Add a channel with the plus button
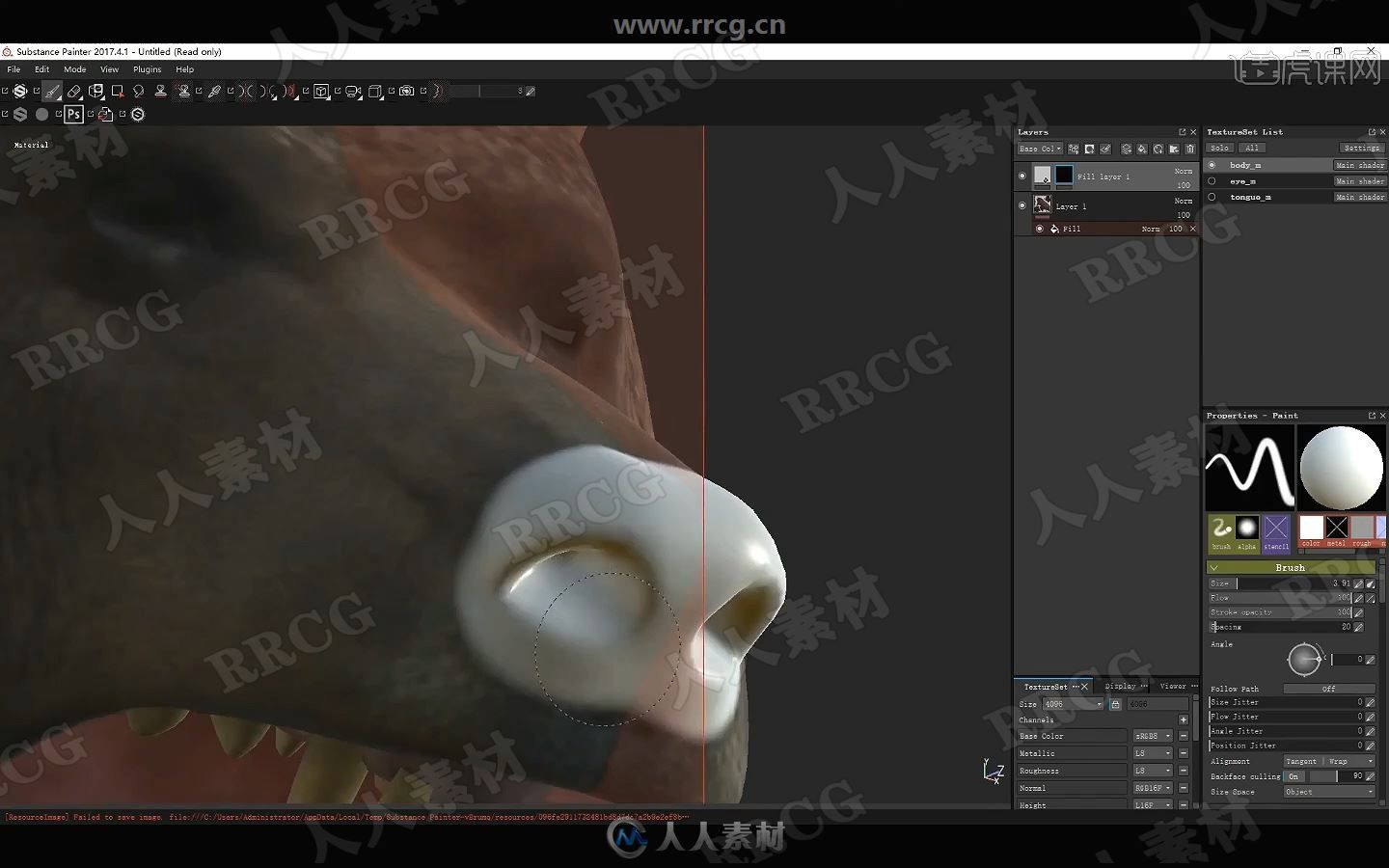 (x=1184, y=719)
